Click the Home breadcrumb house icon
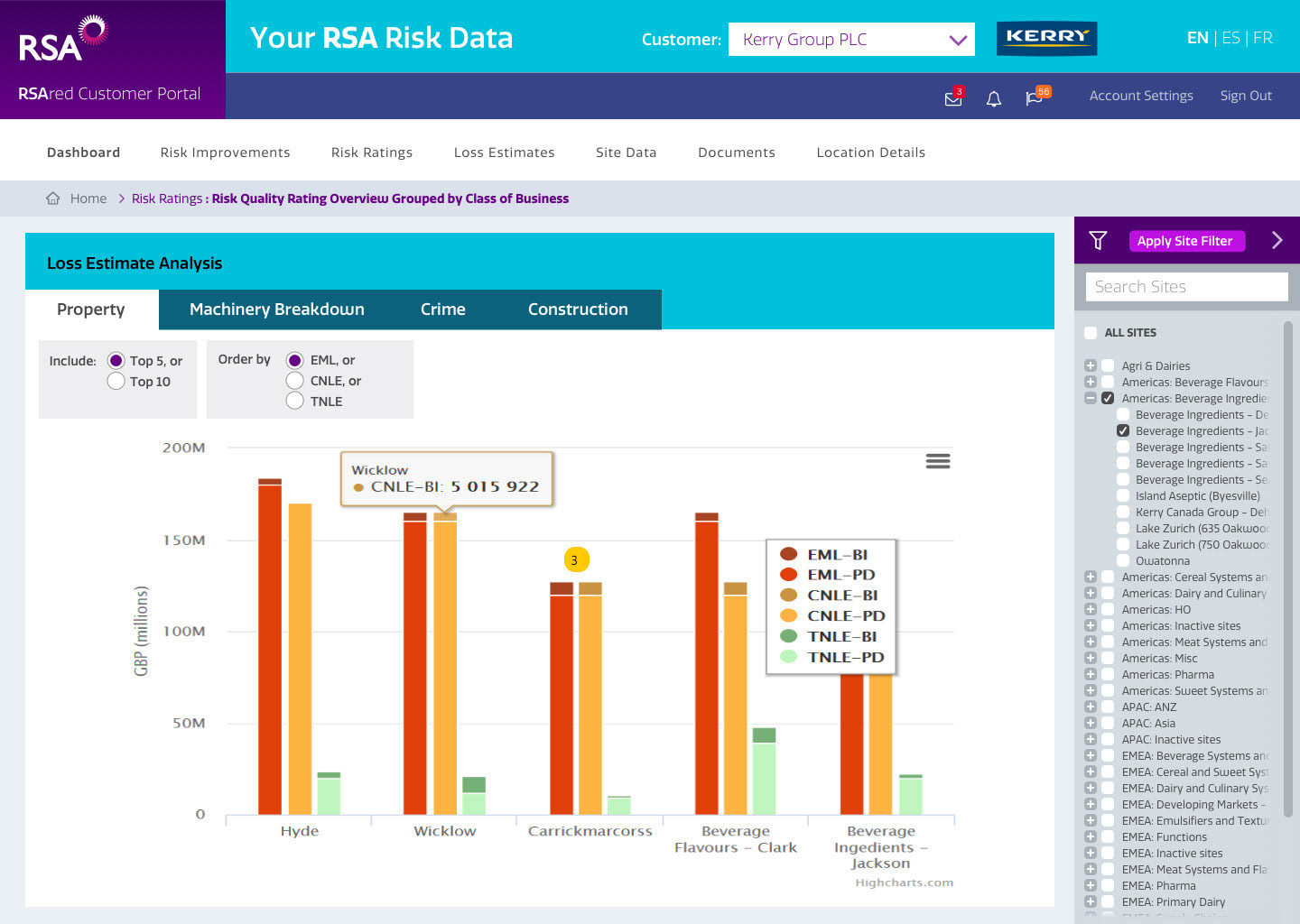This screenshot has height=924, width=1300. (x=53, y=199)
